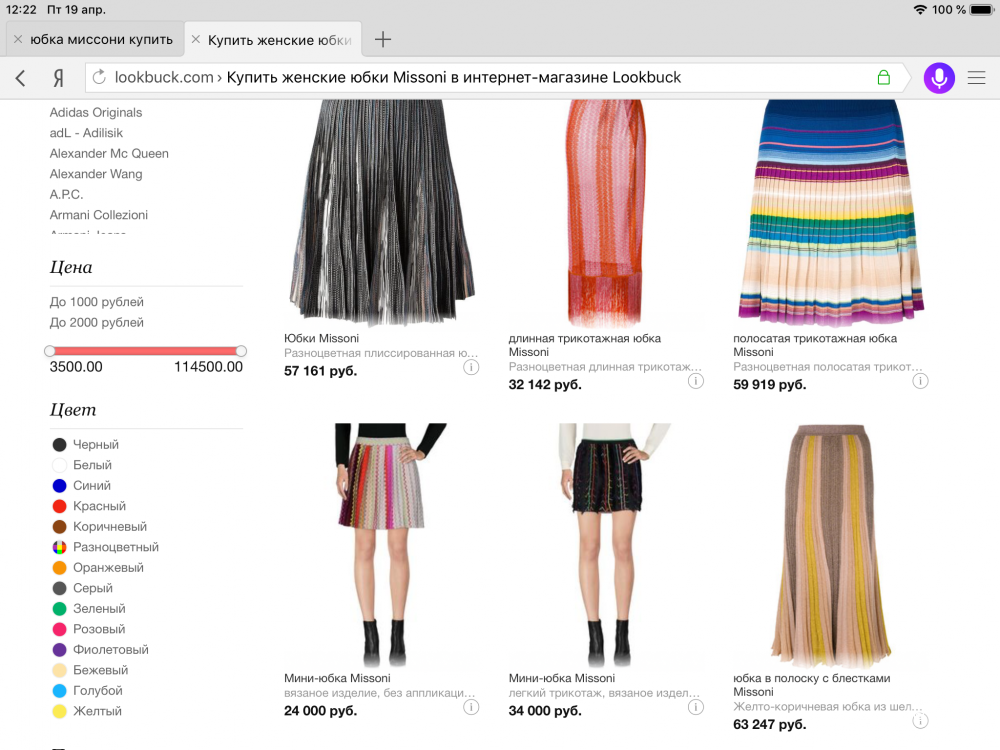Filter by Голубой color swatch
Image resolution: width=1000 pixels, height=750 pixels.
pos(59,690)
